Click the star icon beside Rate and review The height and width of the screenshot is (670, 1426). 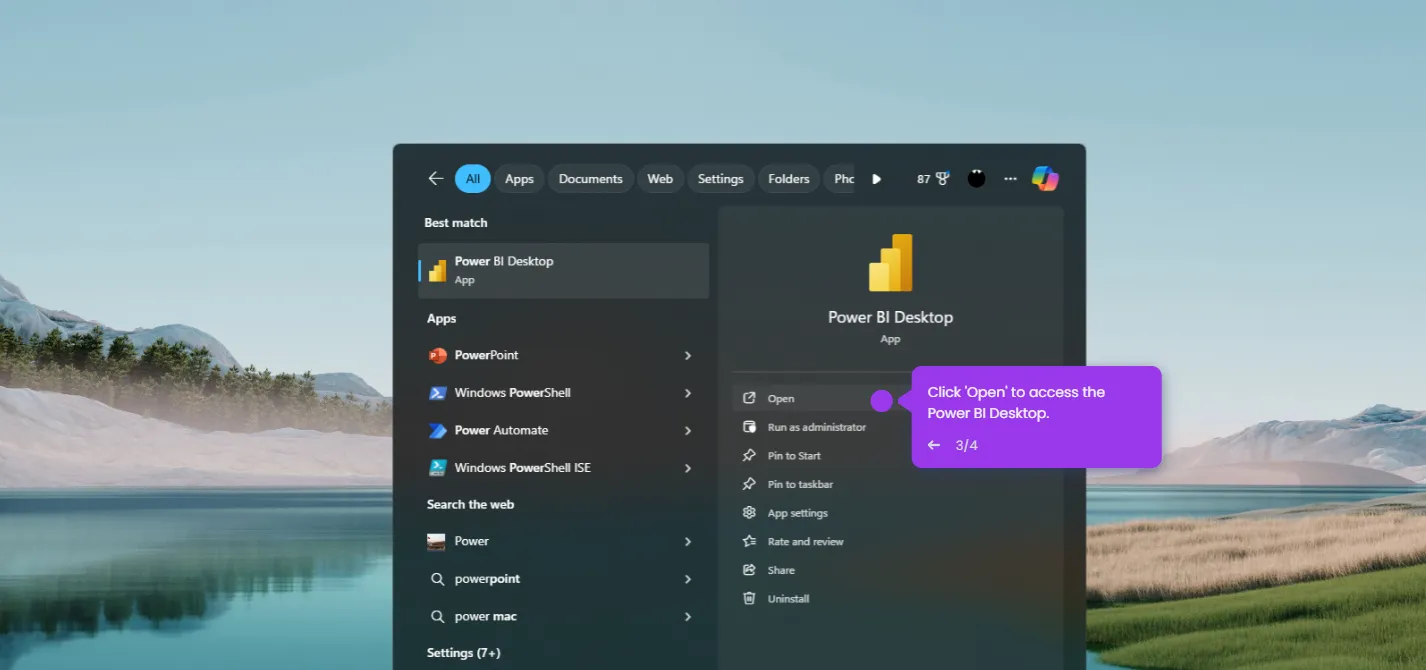[749, 542]
